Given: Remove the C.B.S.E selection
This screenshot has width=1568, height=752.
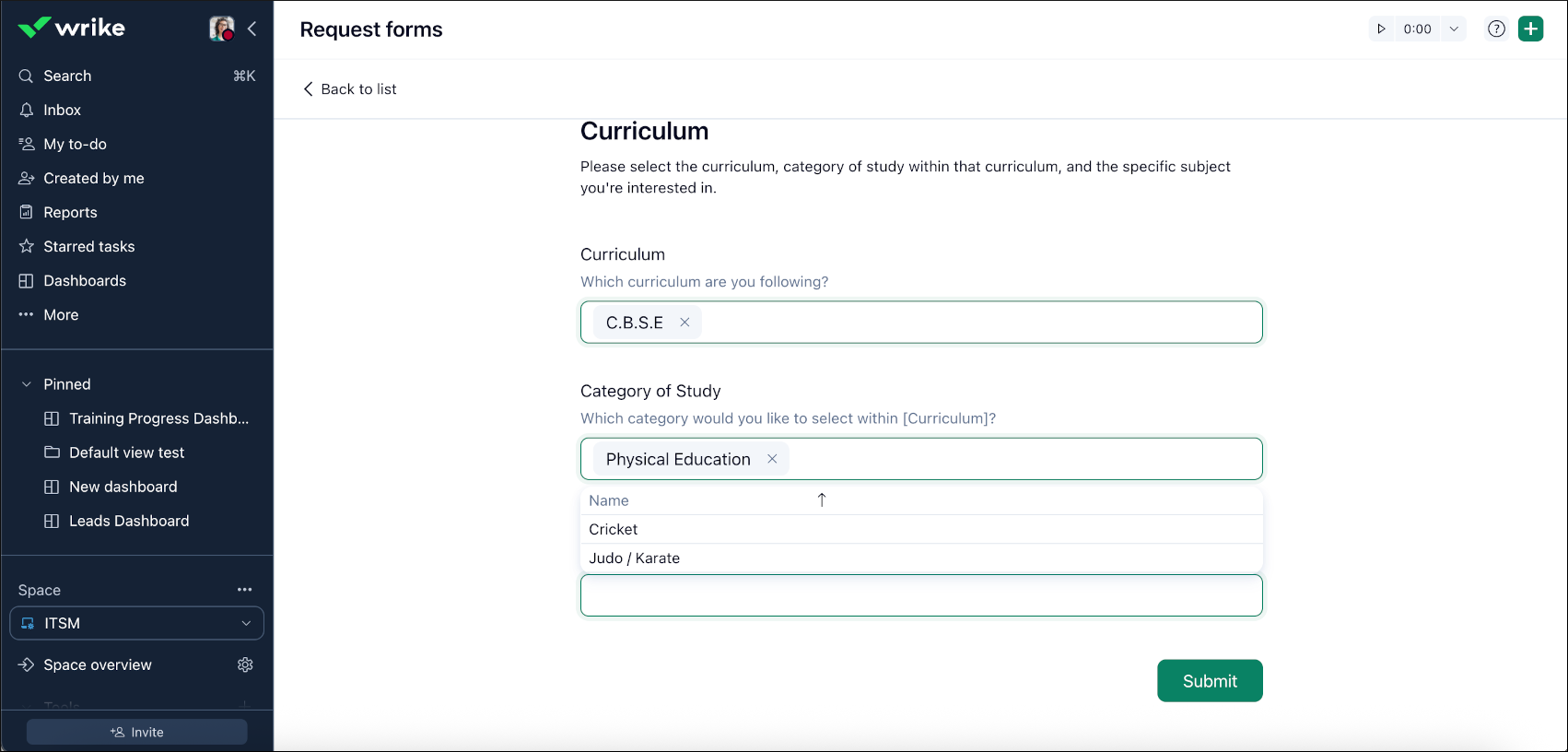Looking at the screenshot, I should [685, 323].
